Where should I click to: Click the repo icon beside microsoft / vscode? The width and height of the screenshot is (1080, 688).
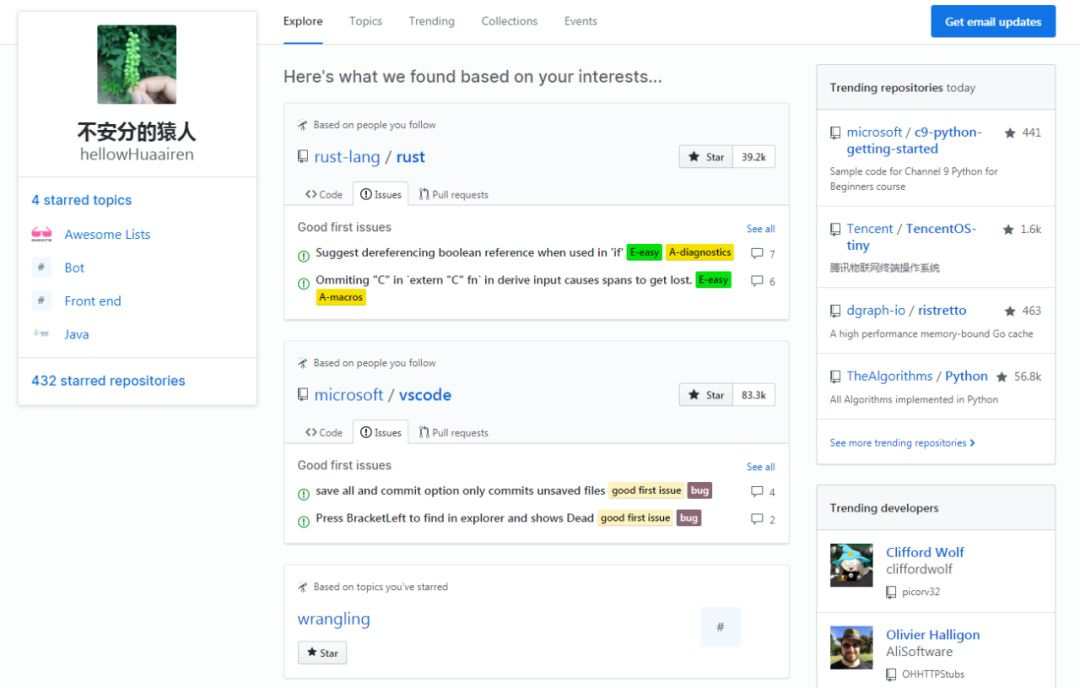[x=302, y=395]
